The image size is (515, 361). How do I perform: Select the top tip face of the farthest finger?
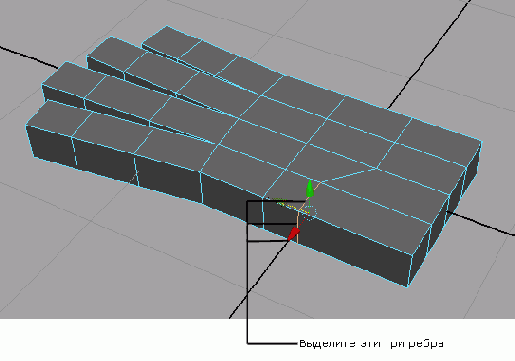(172, 42)
